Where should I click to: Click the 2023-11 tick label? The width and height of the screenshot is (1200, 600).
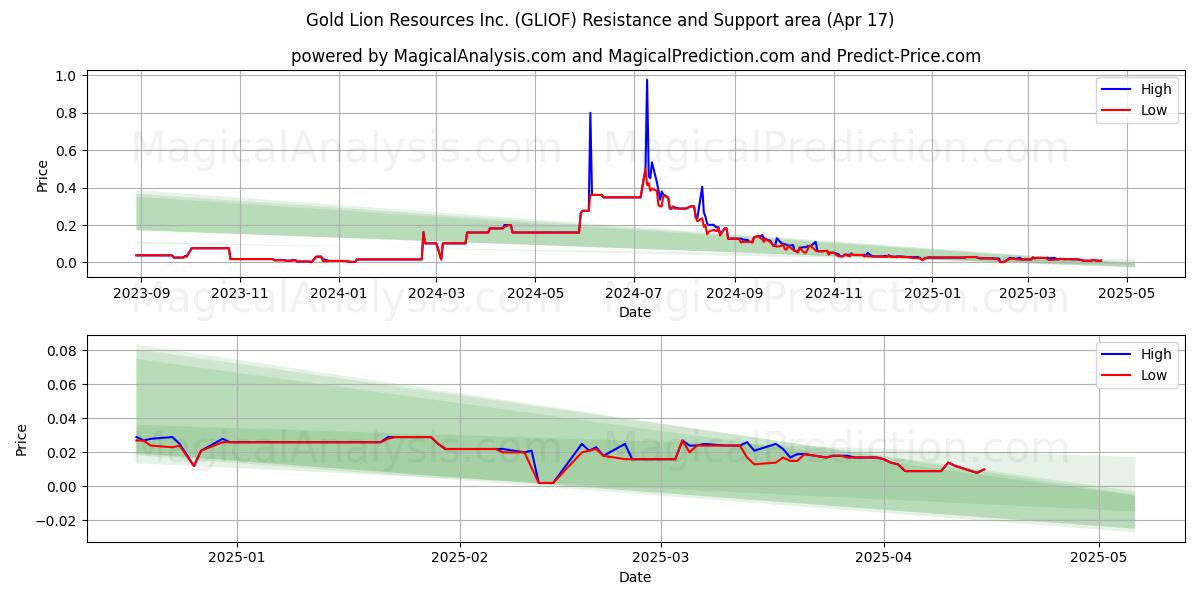click(x=240, y=293)
